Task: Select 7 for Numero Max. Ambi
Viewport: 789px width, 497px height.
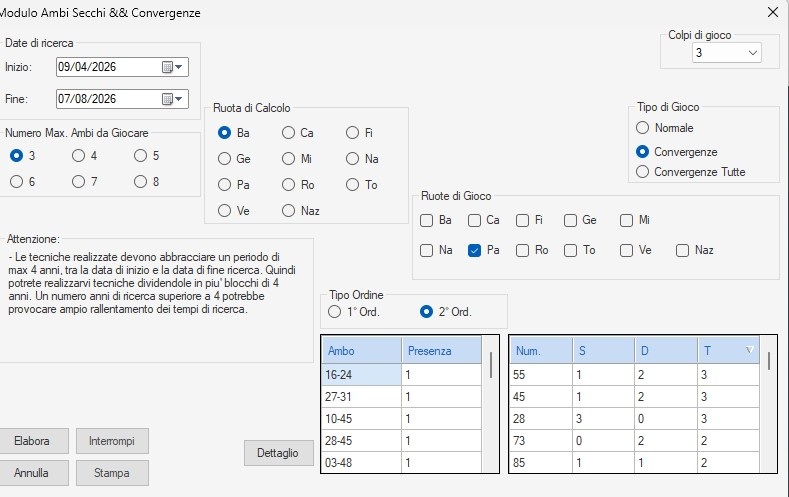Action: pyautogui.click(x=78, y=182)
